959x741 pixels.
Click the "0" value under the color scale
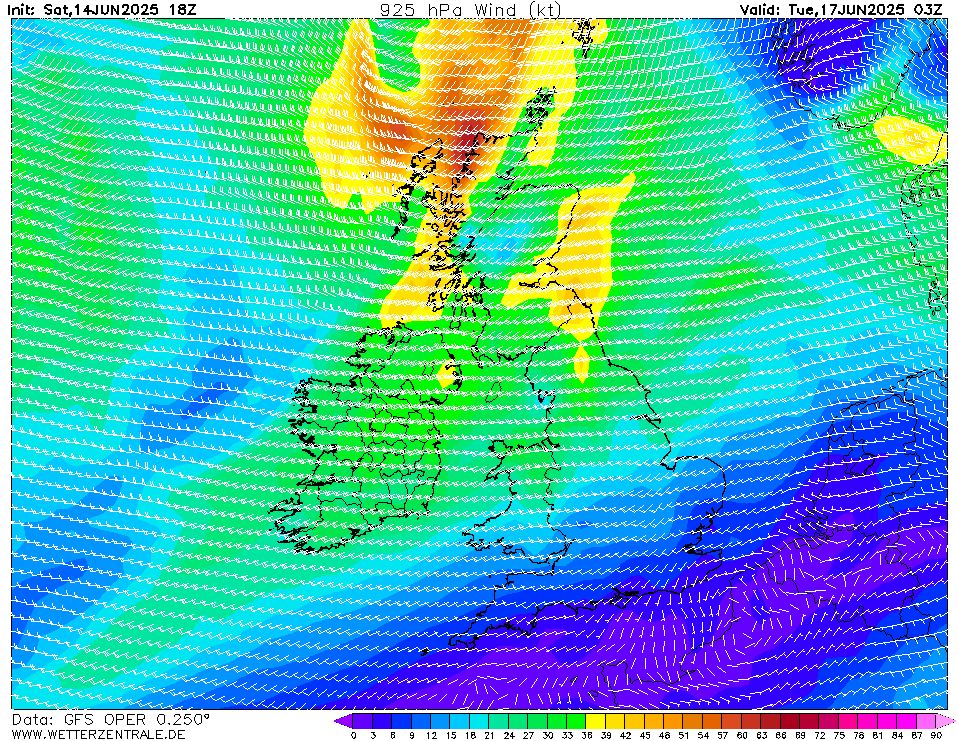354,735
